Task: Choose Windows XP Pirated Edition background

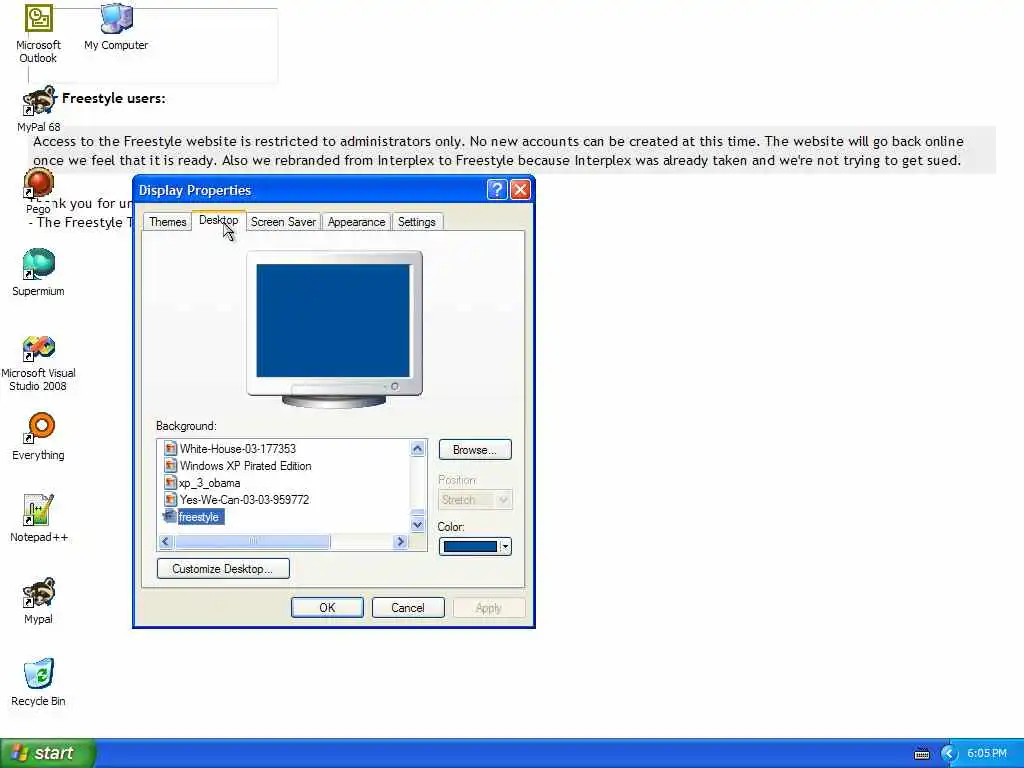Action: [x=246, y=466]
